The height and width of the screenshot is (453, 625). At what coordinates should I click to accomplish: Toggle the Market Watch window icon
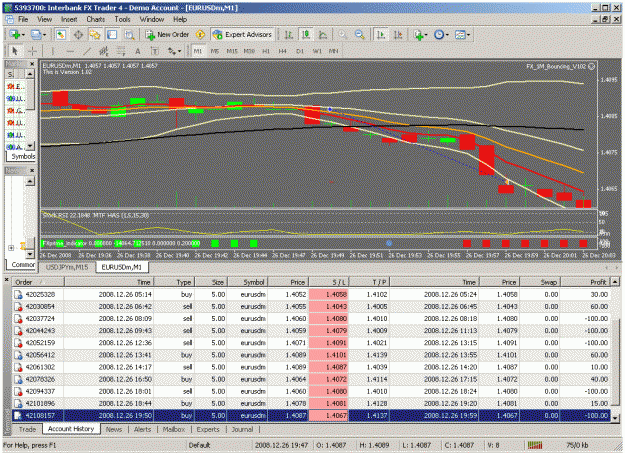click(x=61, y=35)
